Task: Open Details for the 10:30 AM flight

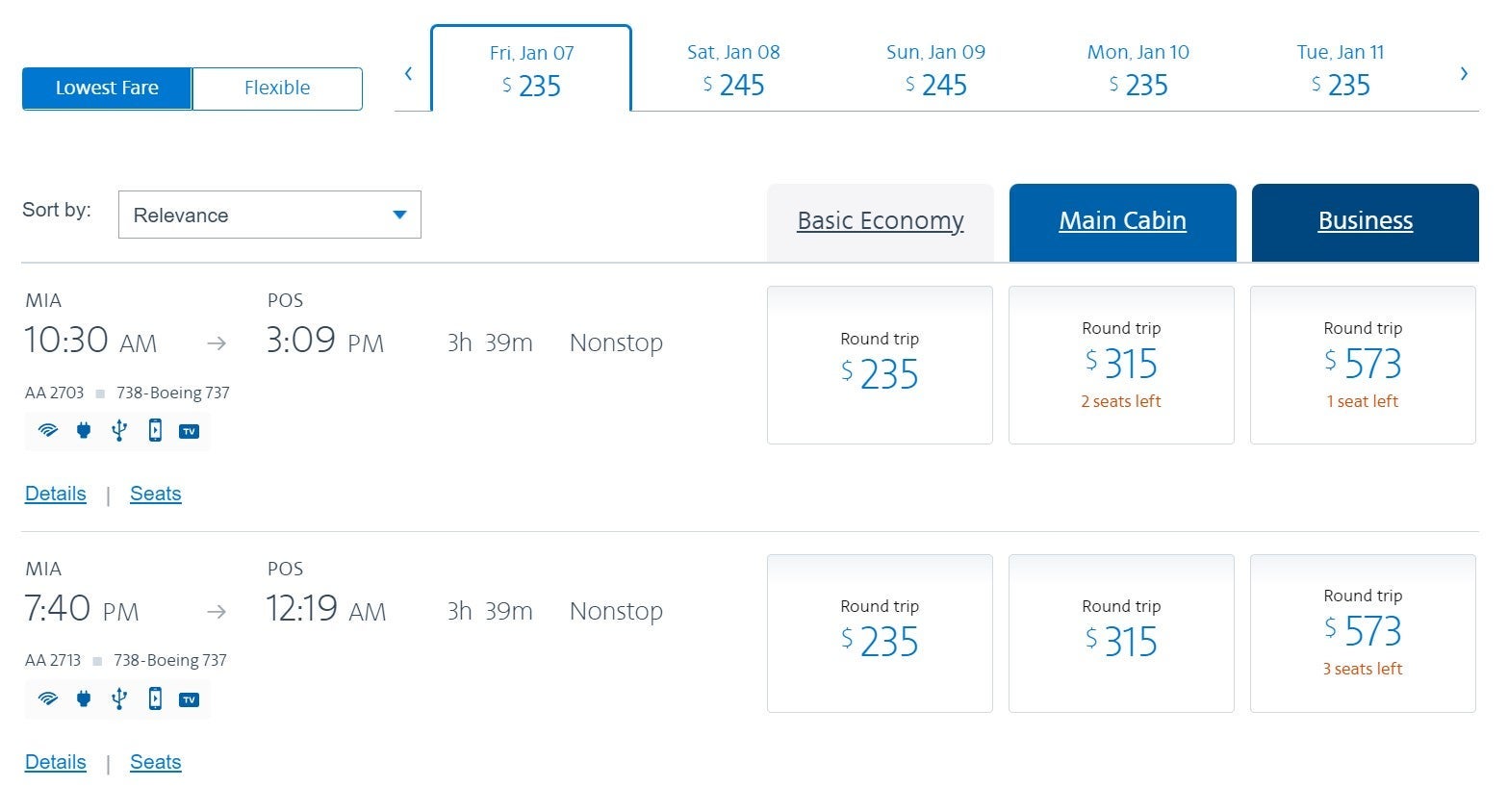Action: 56,494
